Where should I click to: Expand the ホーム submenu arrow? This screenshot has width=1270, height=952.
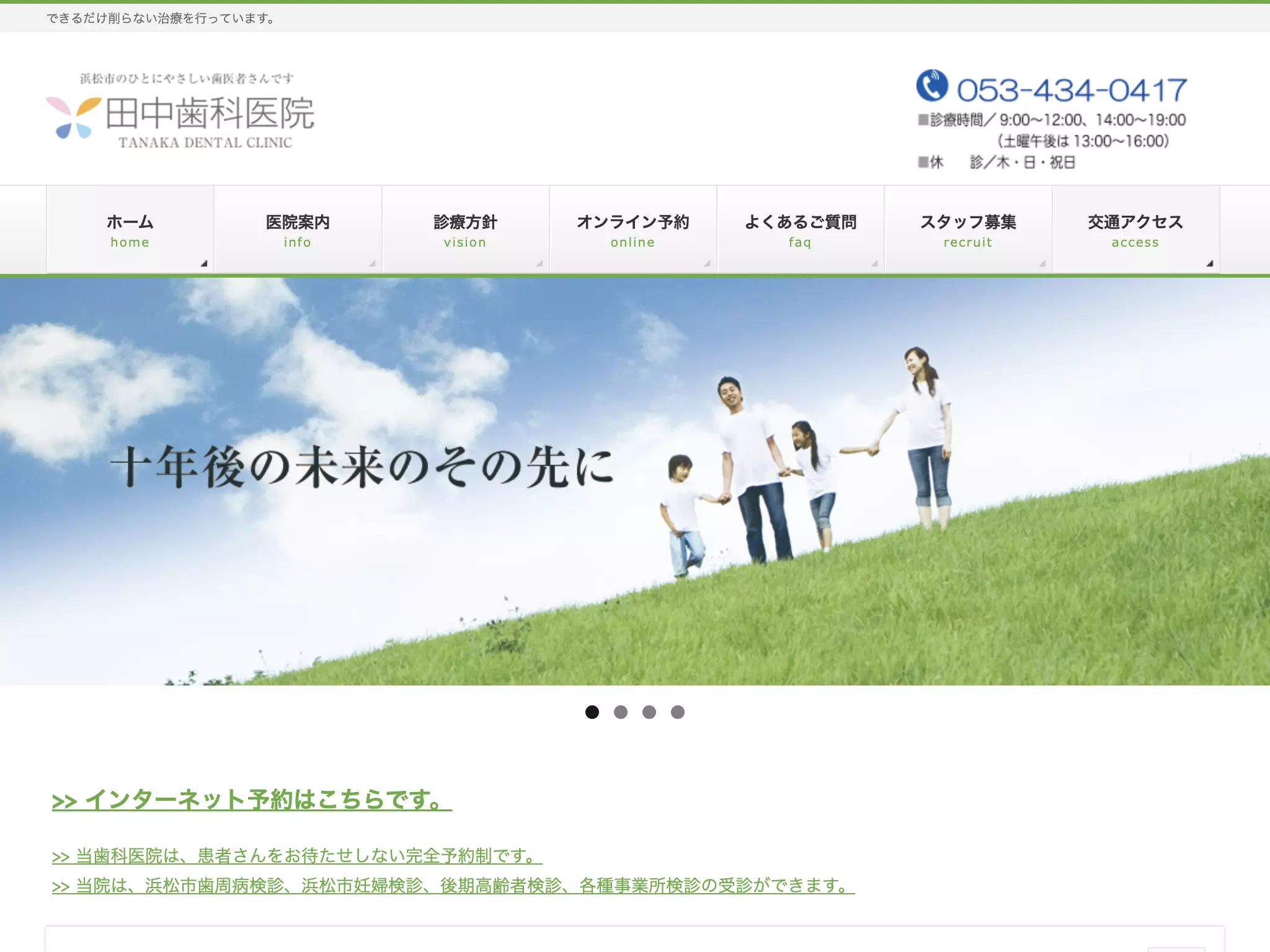[x=204, y=263]
